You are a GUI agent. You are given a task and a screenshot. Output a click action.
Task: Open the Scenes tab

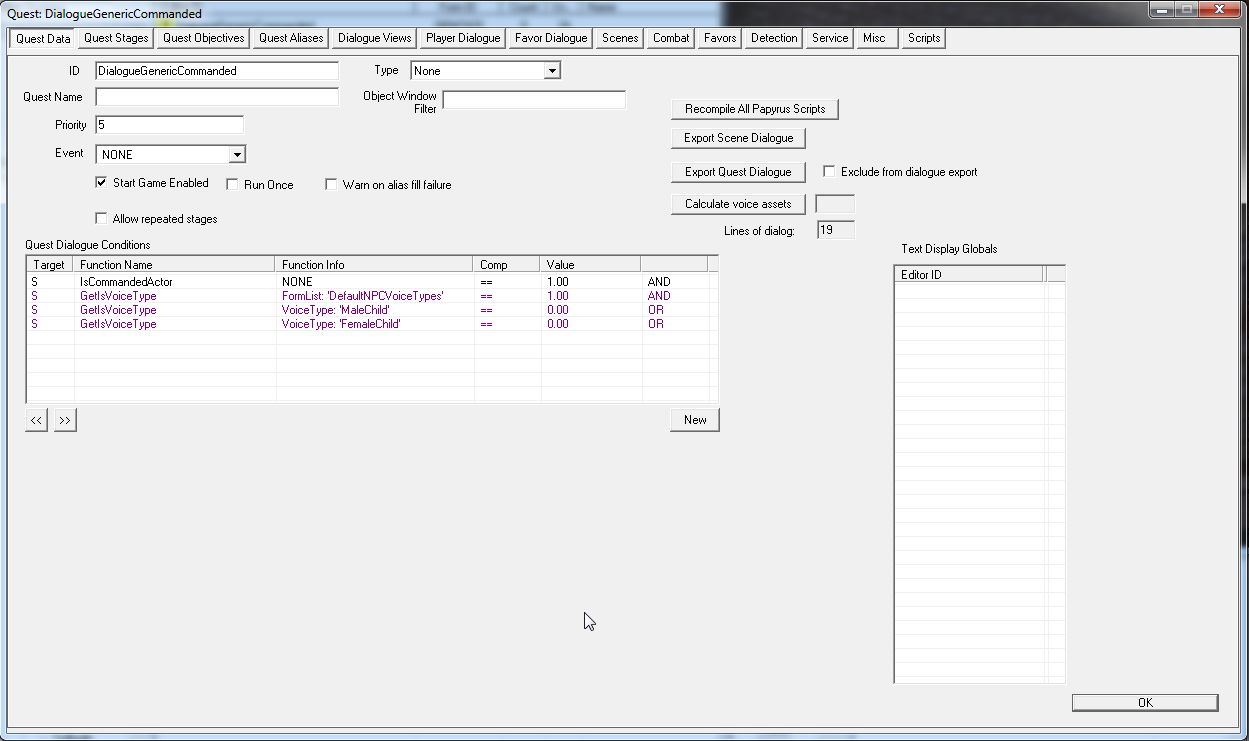620,38
